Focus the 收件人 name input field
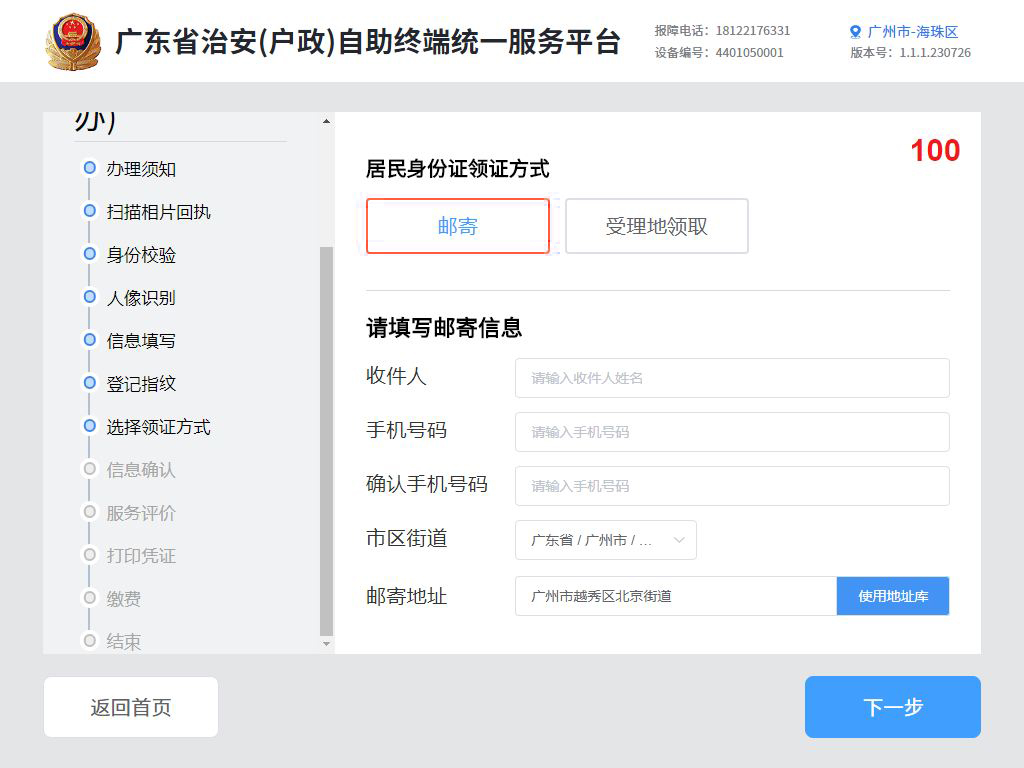Image resolution: width=1024 pixels, height=768 pixels. 731,378
